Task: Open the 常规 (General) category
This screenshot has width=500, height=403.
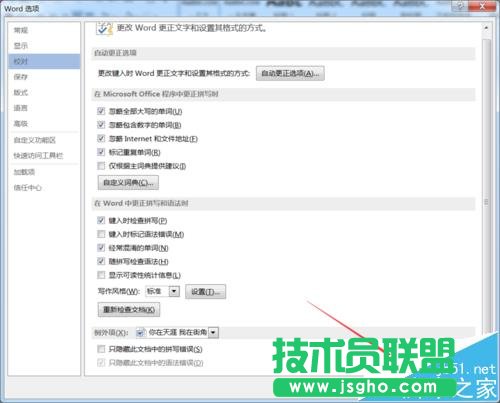Action: pos(44,30)
